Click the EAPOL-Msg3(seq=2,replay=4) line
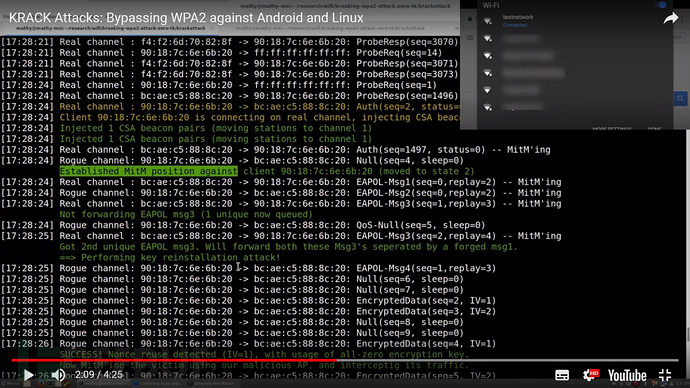This screenshot has width=690, height=388. coord(281,236)
